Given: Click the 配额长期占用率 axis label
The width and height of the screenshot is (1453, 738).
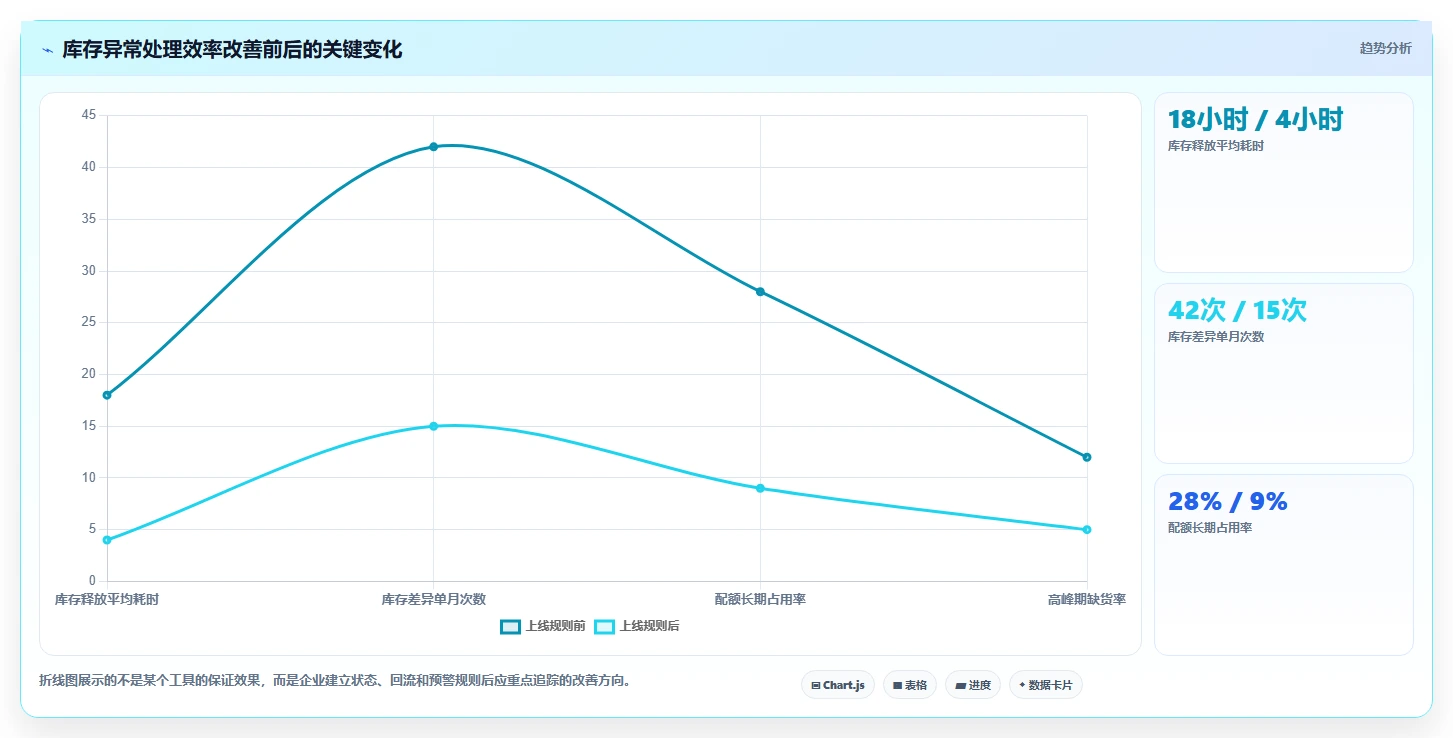Looking at the screenshot, I should pyautogui.click(x=760, y=600).
